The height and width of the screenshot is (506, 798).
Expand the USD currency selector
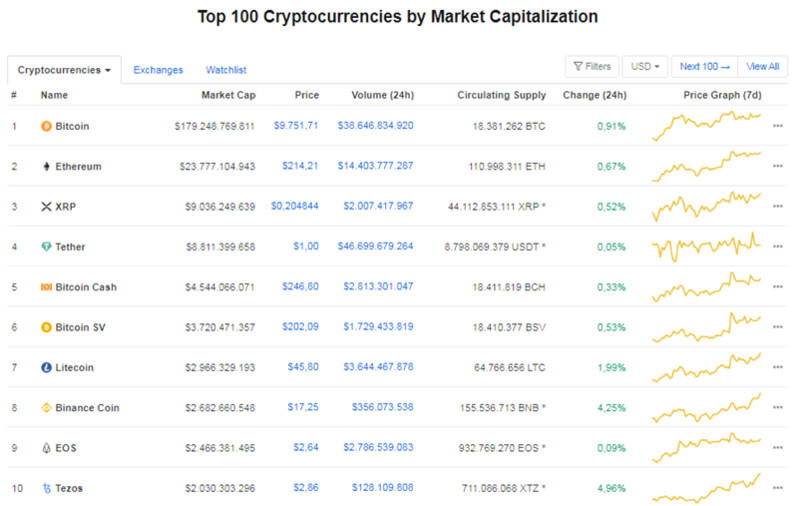coord(644,67)
